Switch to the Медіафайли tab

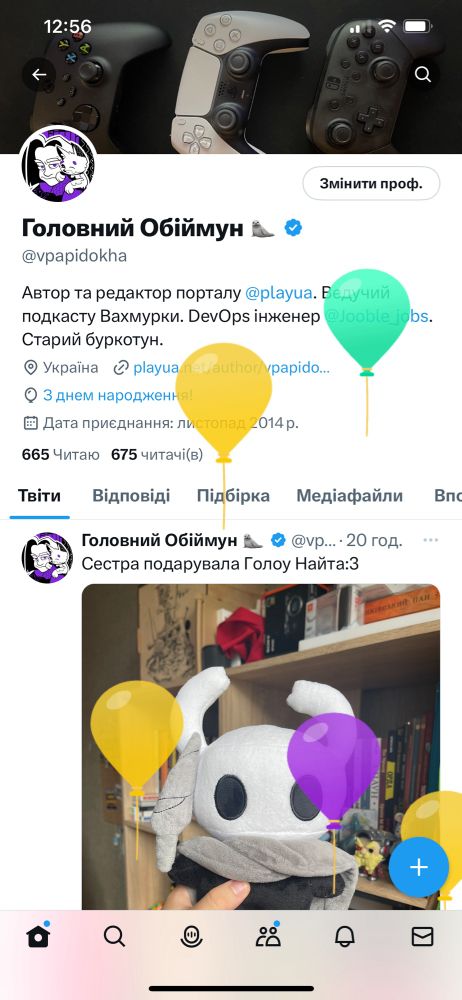click(x=350, y=496)
